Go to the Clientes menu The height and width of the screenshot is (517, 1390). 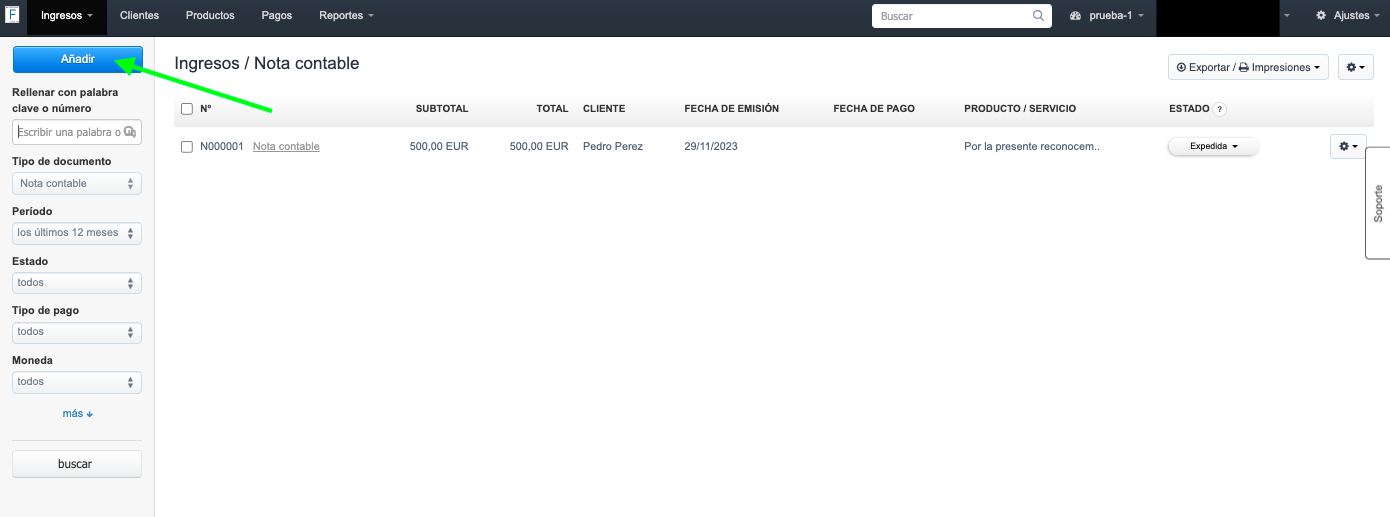[139, 16]
